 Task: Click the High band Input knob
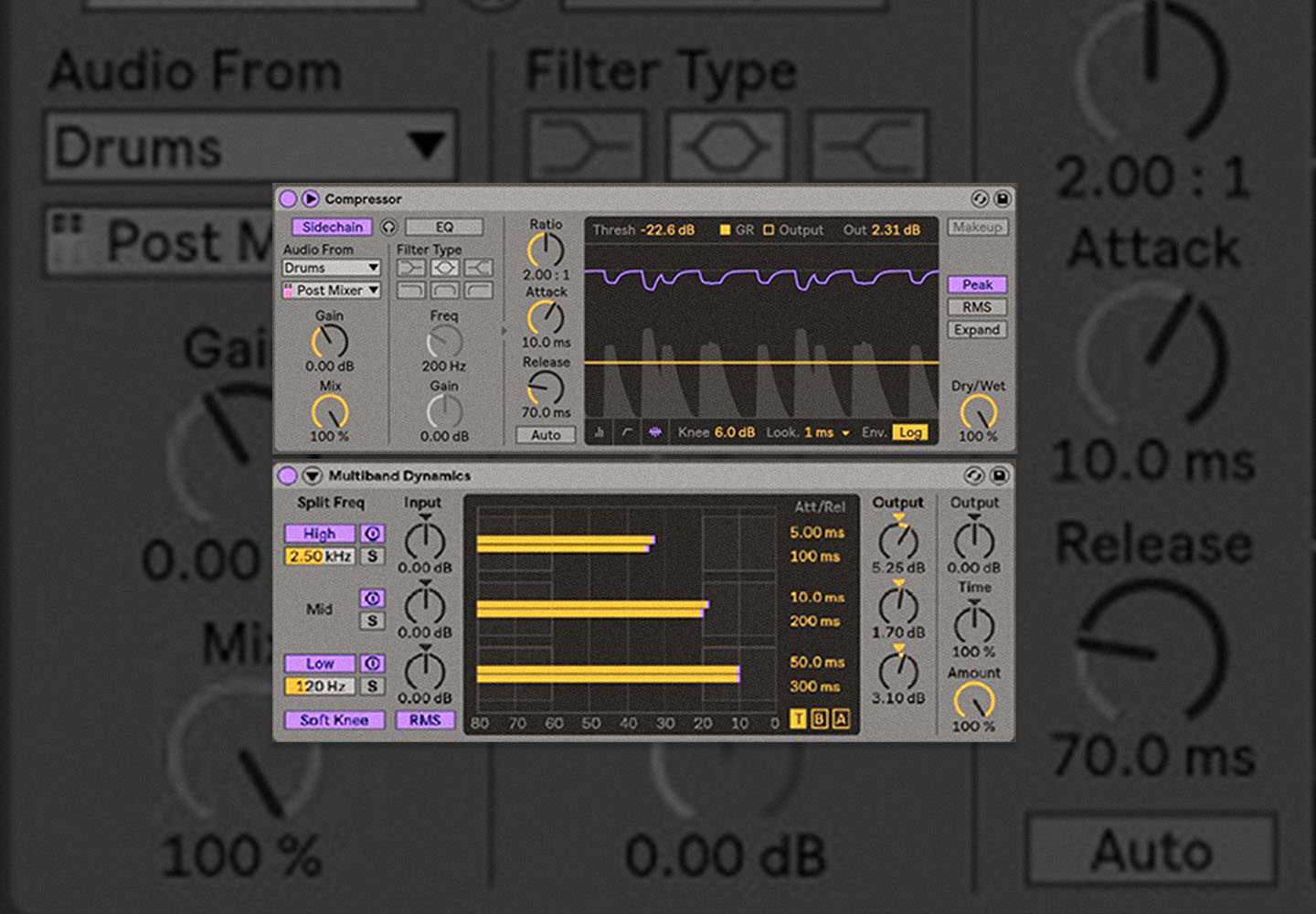click(x=424, y=540)
